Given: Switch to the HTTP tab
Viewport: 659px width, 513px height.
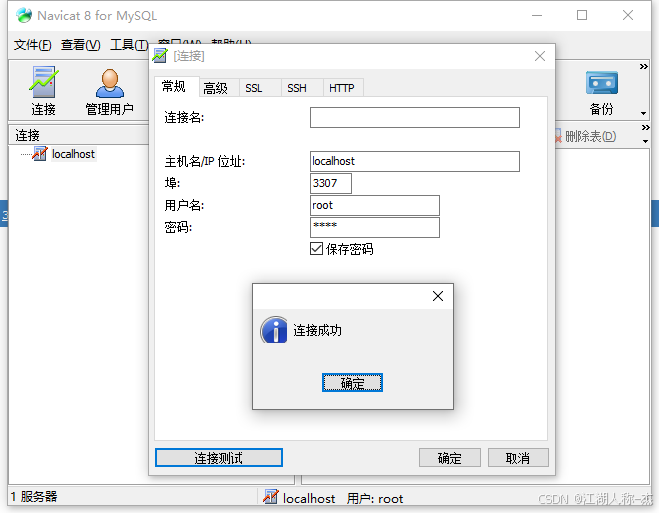Looking at the screenshot, I should click(x=342, y=88).
